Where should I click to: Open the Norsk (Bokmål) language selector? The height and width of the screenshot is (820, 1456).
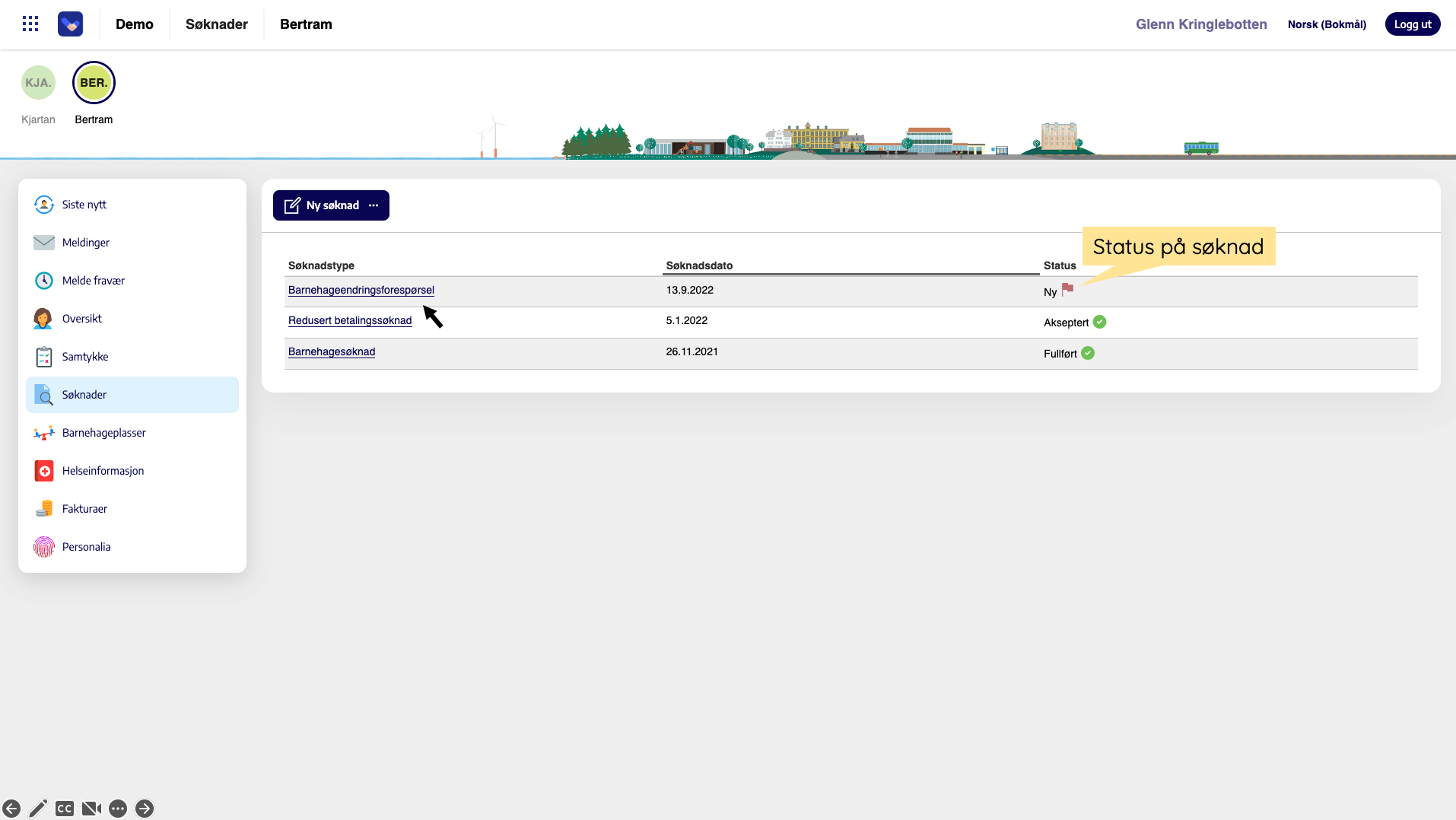1326,24
